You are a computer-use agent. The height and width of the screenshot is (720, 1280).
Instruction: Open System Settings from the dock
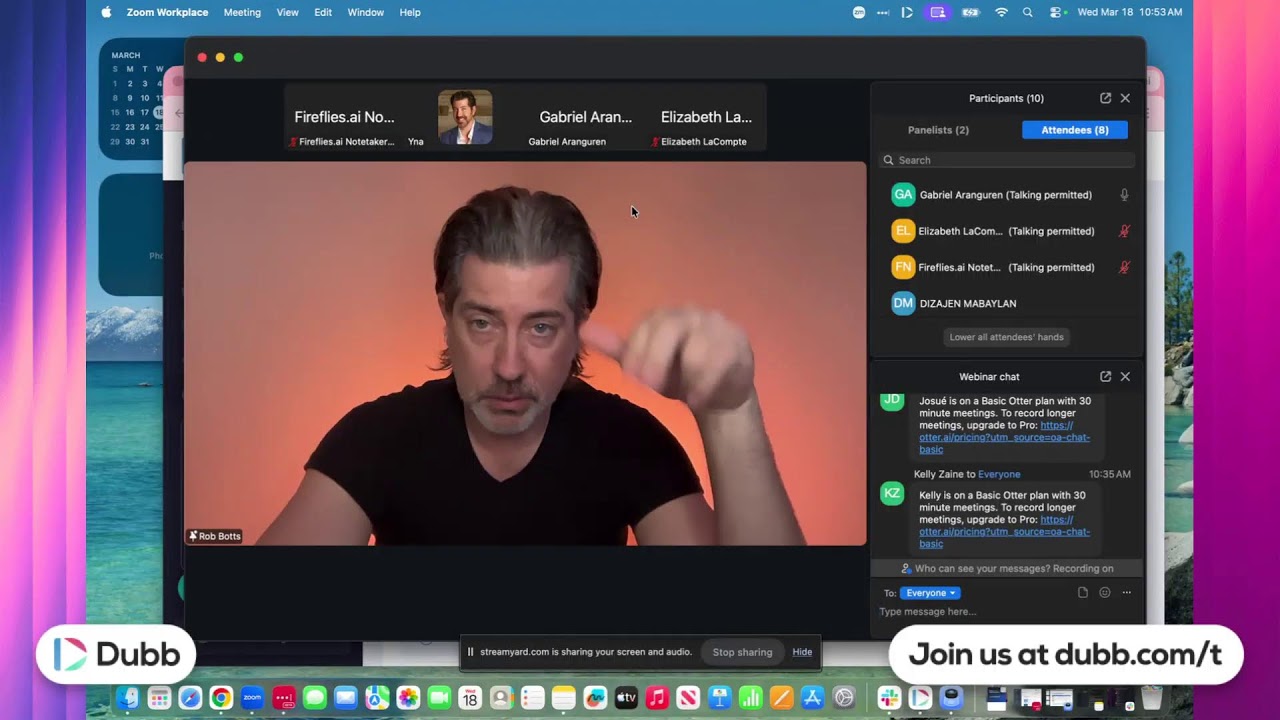[x=844, y=698]
